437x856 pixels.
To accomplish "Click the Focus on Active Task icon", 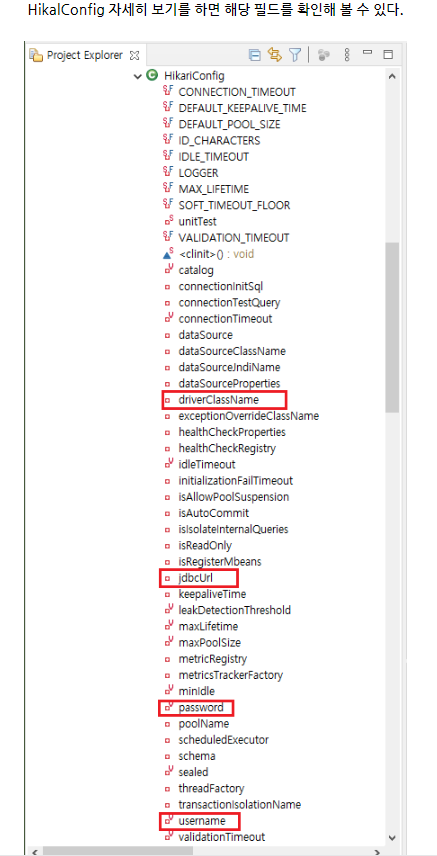I will tap(324, 55).
